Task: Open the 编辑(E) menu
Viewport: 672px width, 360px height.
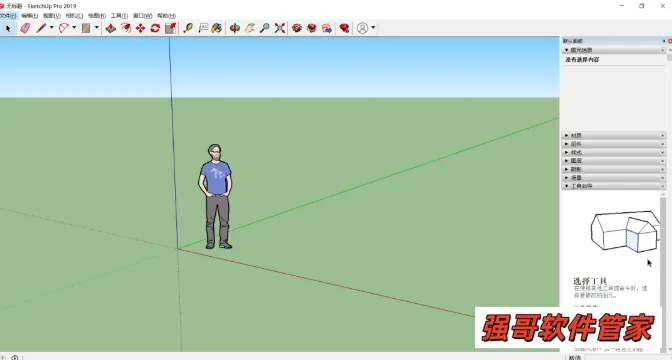Action: tap(30, 15)
